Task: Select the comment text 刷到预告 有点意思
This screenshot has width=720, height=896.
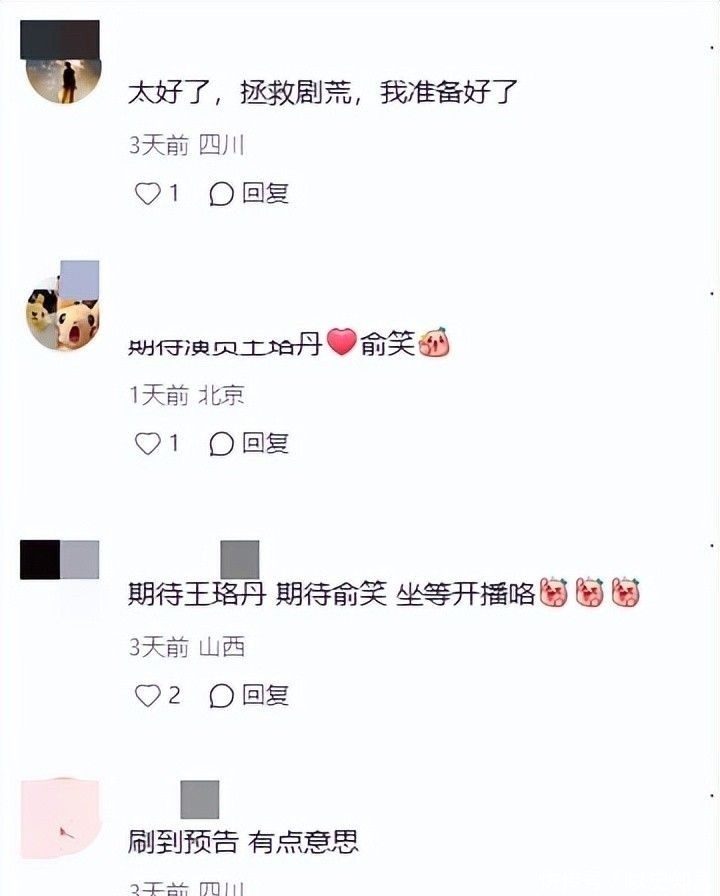Action: (x=243, y=842)
